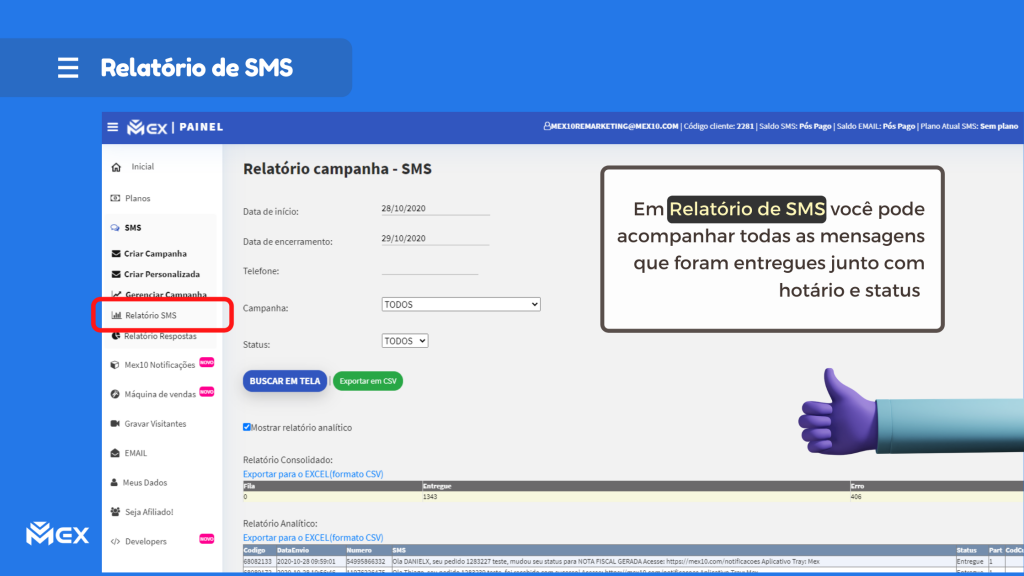Image resolution: width=1024 pixels, height=576 pixels.
Task: Open the Campanha TODOS dropdown
Action: [461, 304]
